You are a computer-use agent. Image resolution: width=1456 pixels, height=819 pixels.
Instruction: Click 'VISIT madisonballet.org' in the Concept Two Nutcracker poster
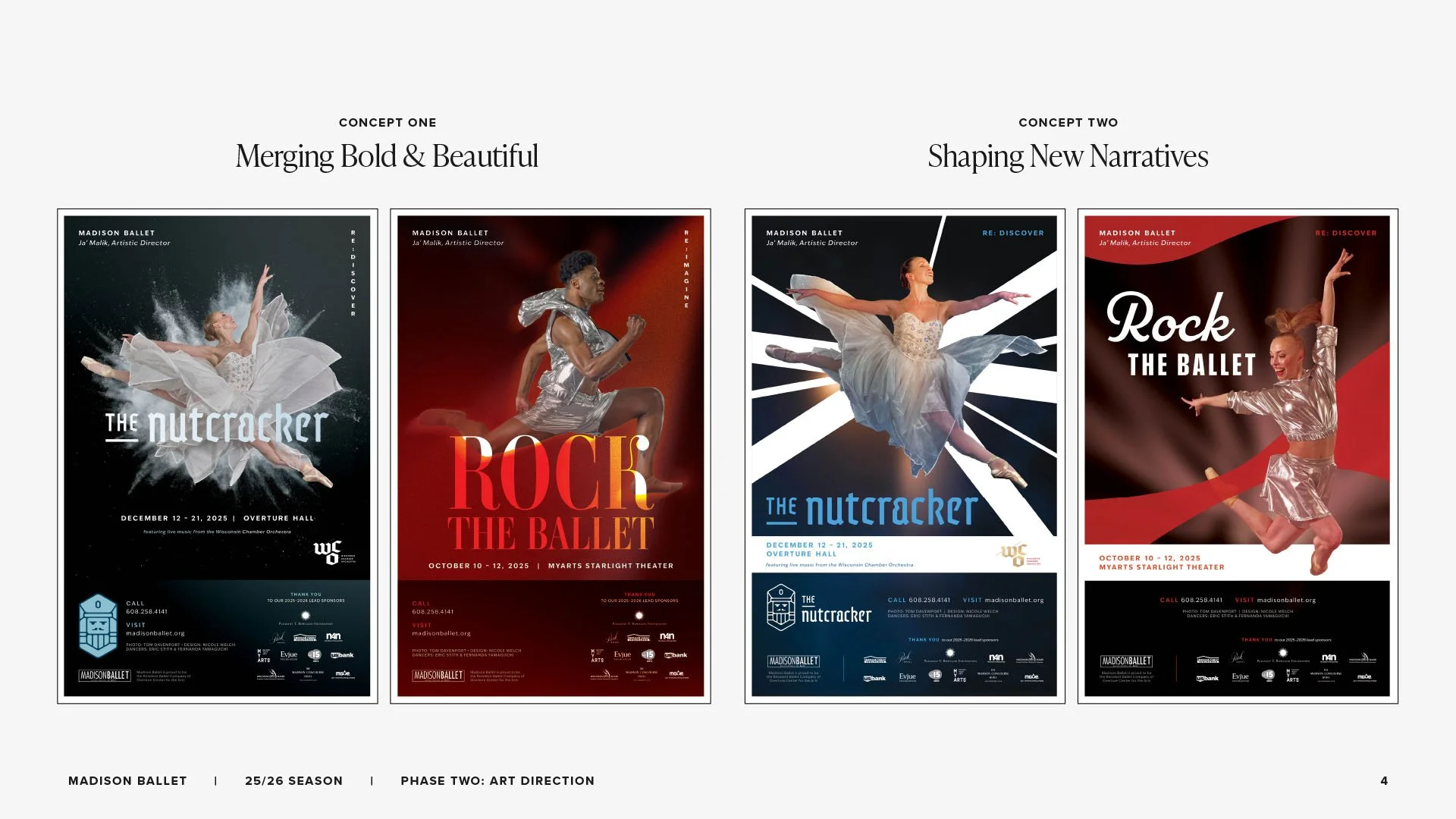click(x=1003, y=600)
